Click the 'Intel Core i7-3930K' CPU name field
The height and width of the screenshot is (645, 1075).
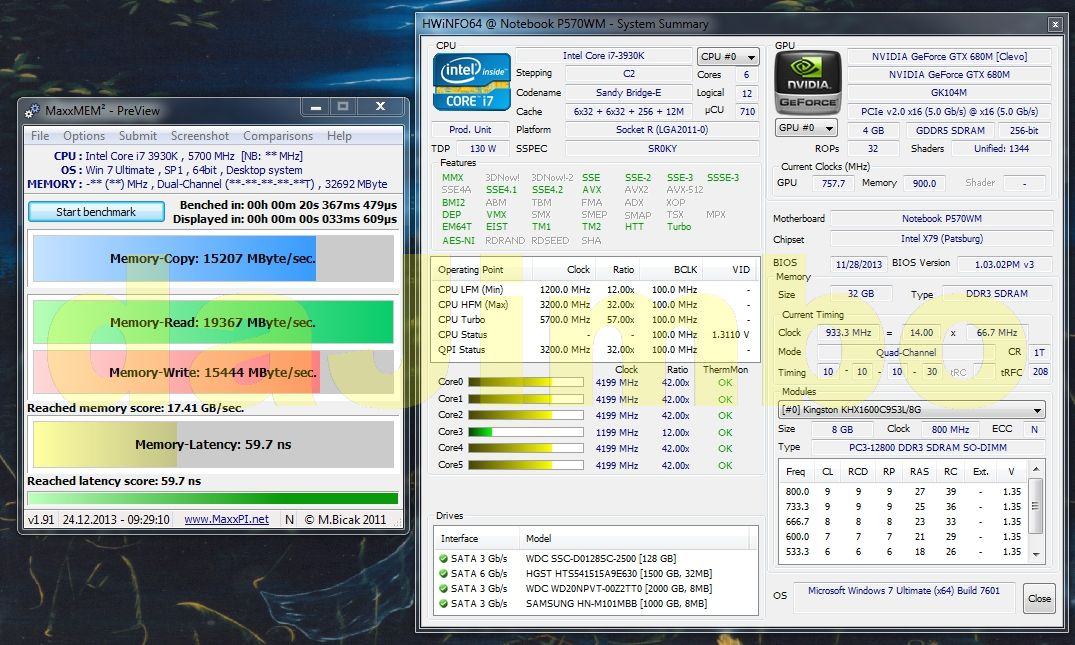click(x=603, y=56)
